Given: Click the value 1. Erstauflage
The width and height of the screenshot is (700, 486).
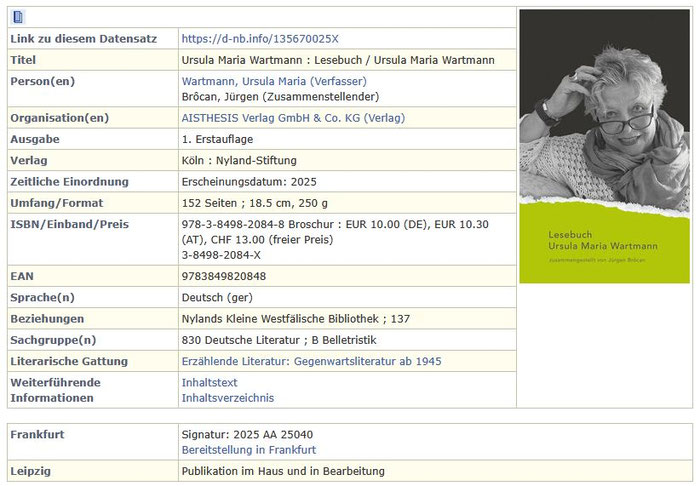Looking at the screenshot, I should click(x=217, y=139).
